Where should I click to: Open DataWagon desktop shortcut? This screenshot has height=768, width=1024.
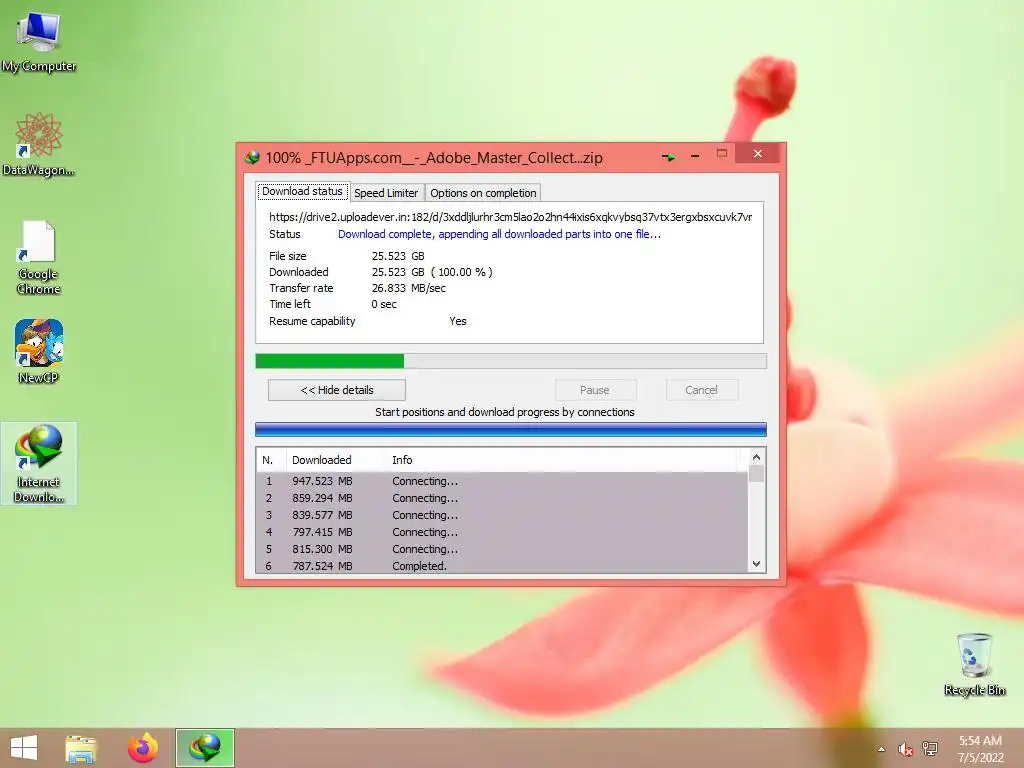point(39,144)
